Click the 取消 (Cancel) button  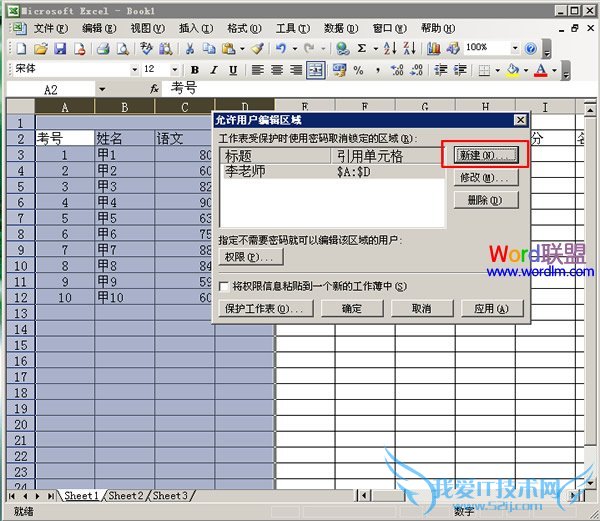point(422,308)
